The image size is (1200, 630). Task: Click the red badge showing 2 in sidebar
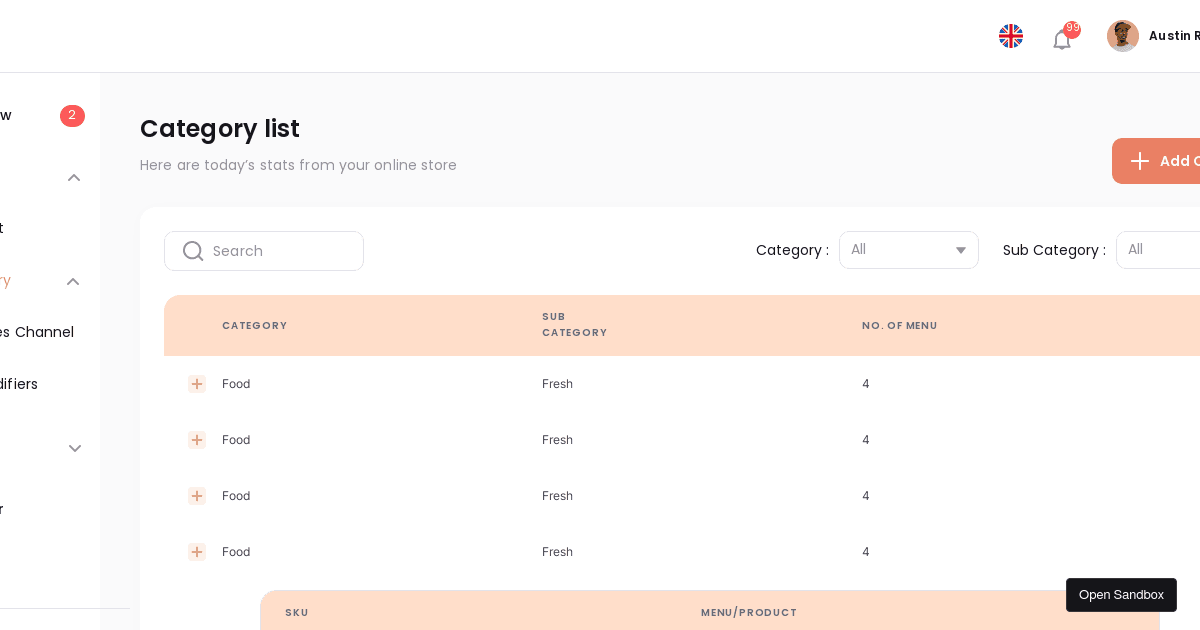click(72, 116)
